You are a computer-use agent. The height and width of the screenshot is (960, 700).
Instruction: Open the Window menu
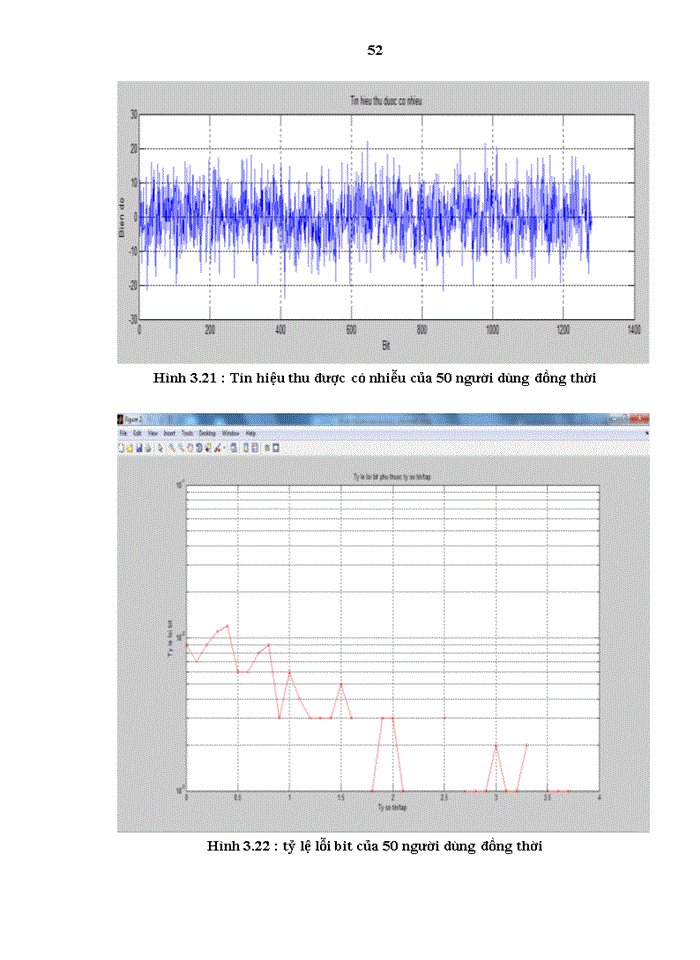tap(231, 433)
